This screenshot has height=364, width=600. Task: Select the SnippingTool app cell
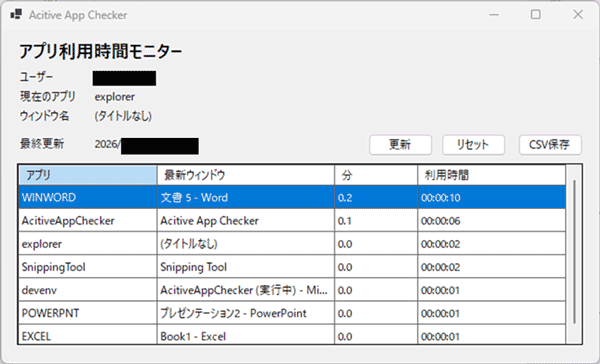tap(88, 267)
